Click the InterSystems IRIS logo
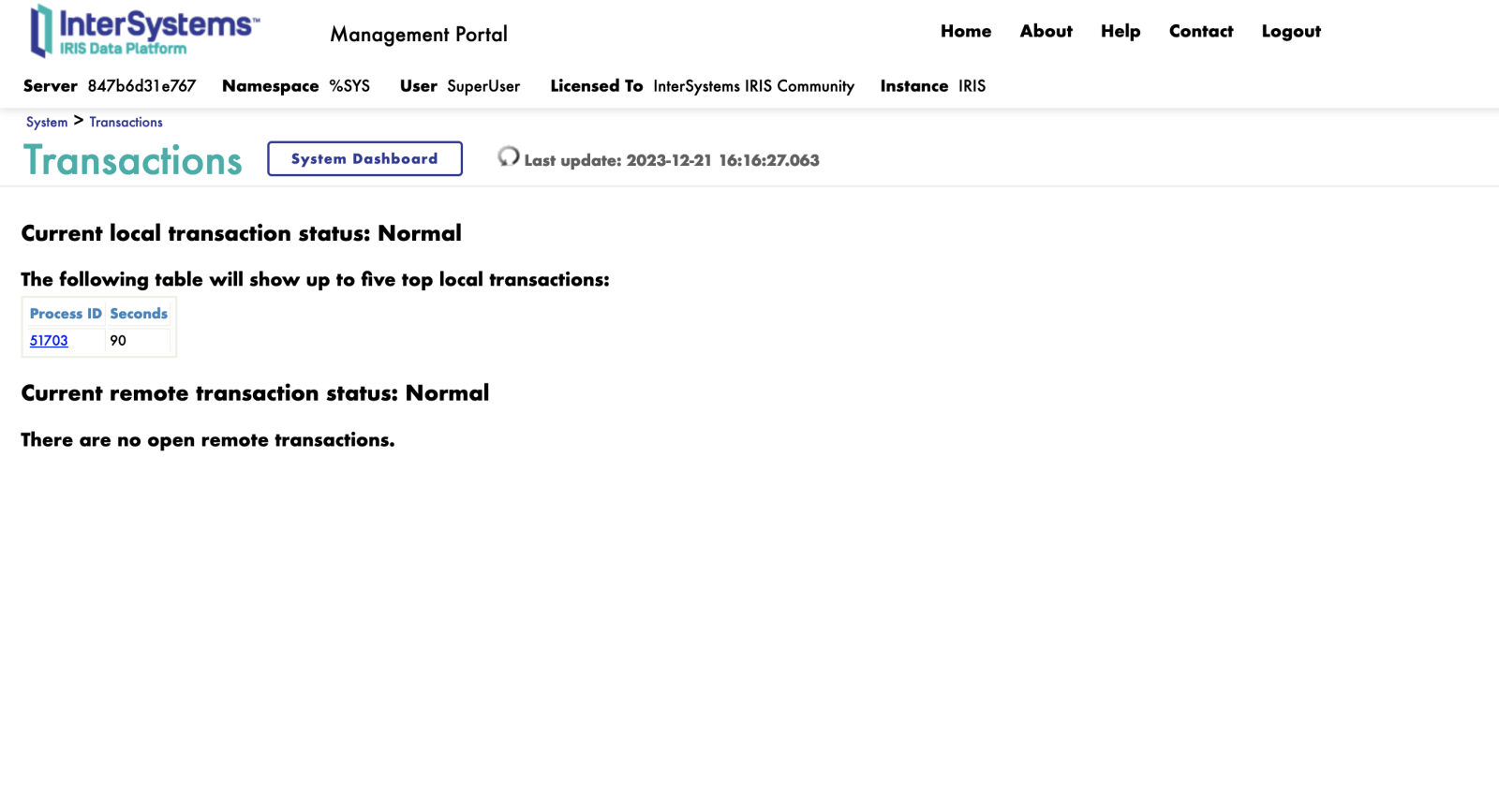The image size is (1499, 812). 144,31
